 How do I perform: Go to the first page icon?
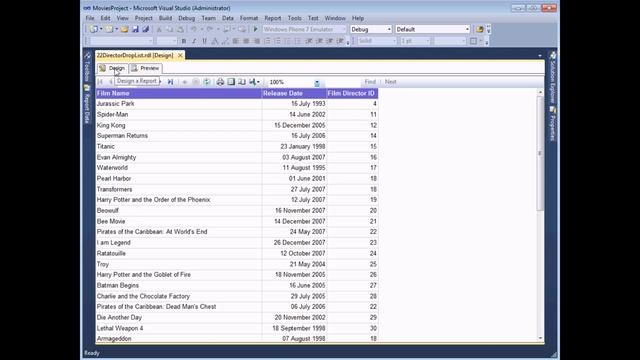(x=100, y=82)
